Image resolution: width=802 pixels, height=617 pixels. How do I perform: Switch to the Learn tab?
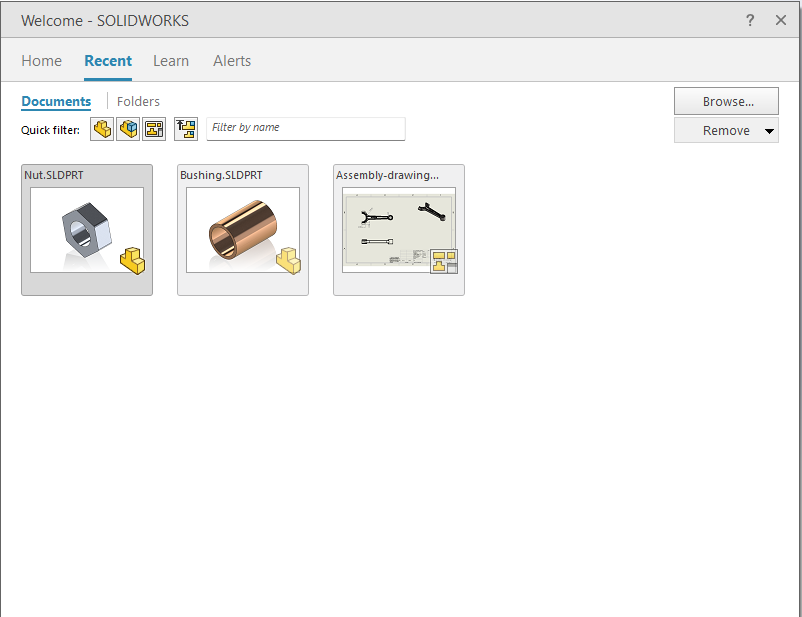[171, 61]
